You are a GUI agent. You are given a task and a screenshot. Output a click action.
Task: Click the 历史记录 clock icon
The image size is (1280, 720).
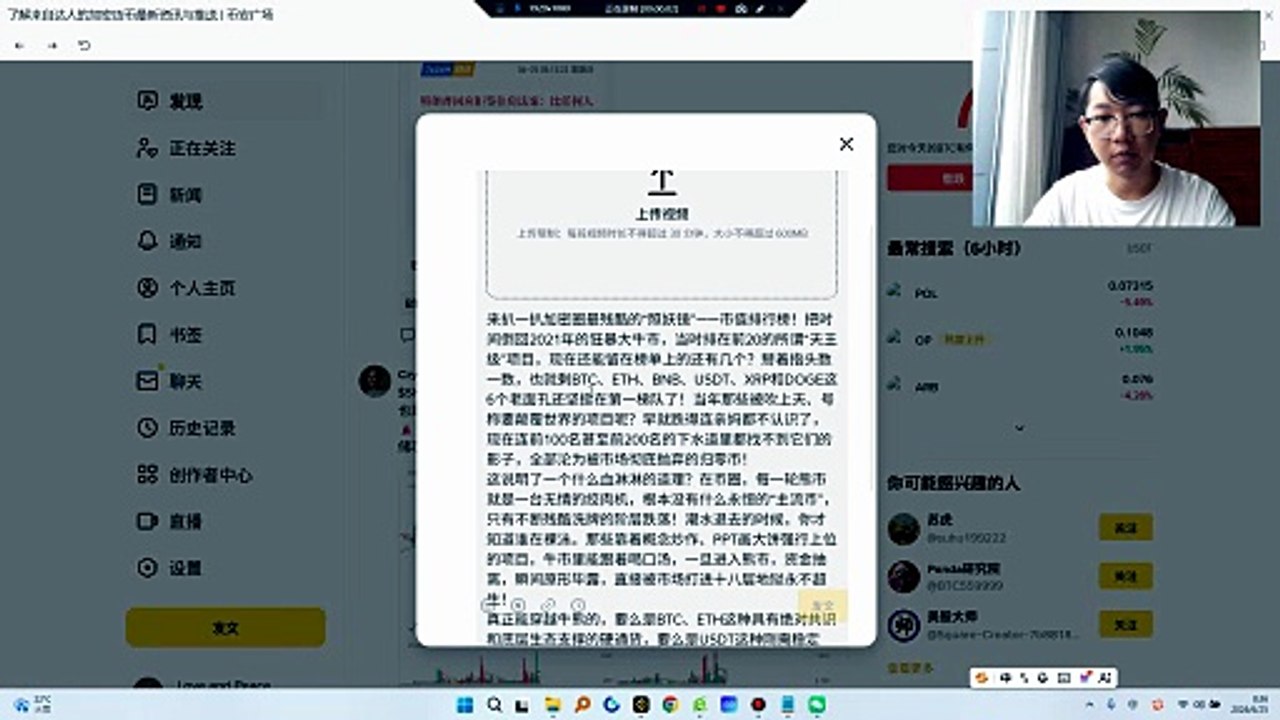[x=148, y=428]
